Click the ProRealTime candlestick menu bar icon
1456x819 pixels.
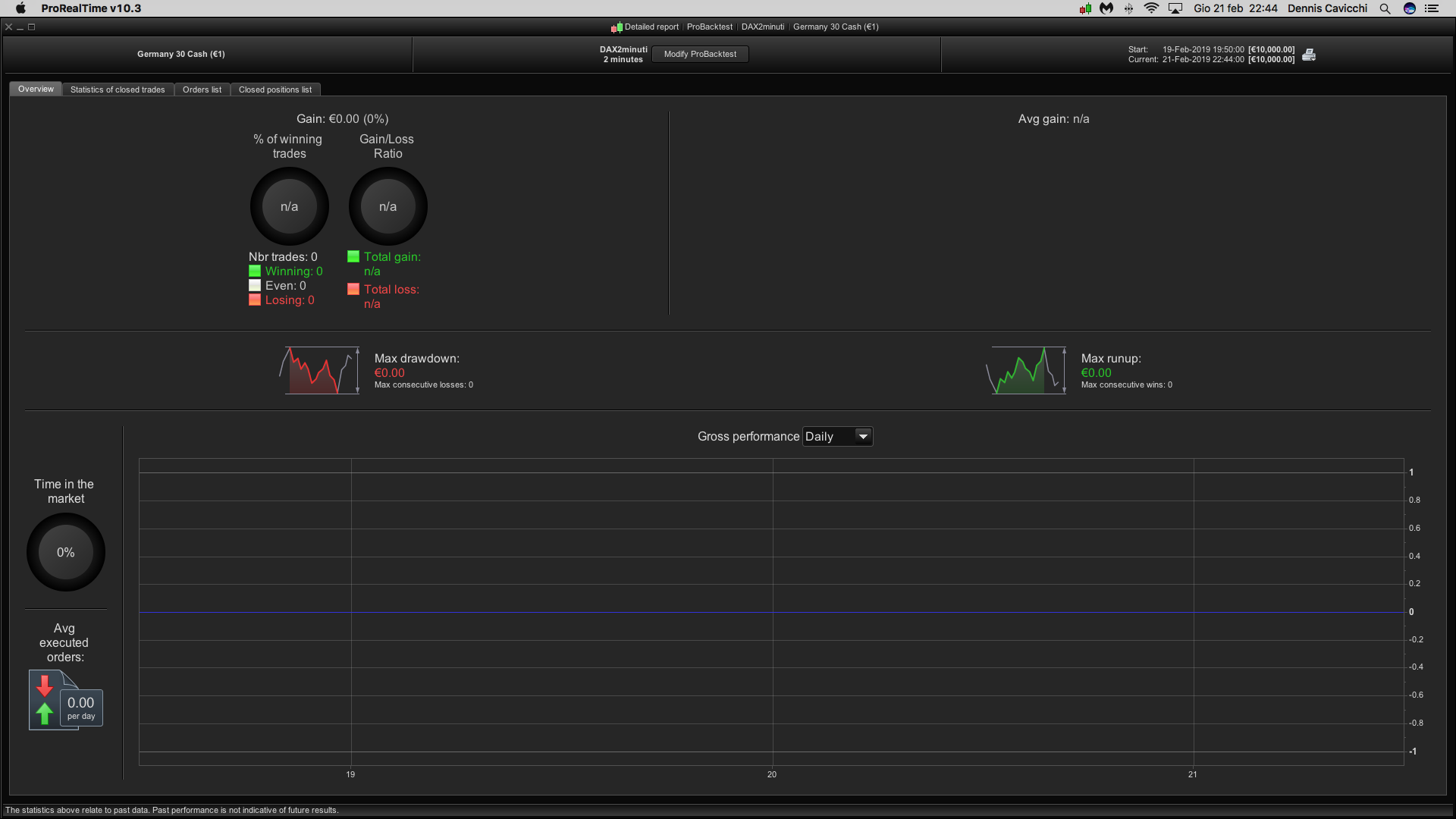(1085, 8)
